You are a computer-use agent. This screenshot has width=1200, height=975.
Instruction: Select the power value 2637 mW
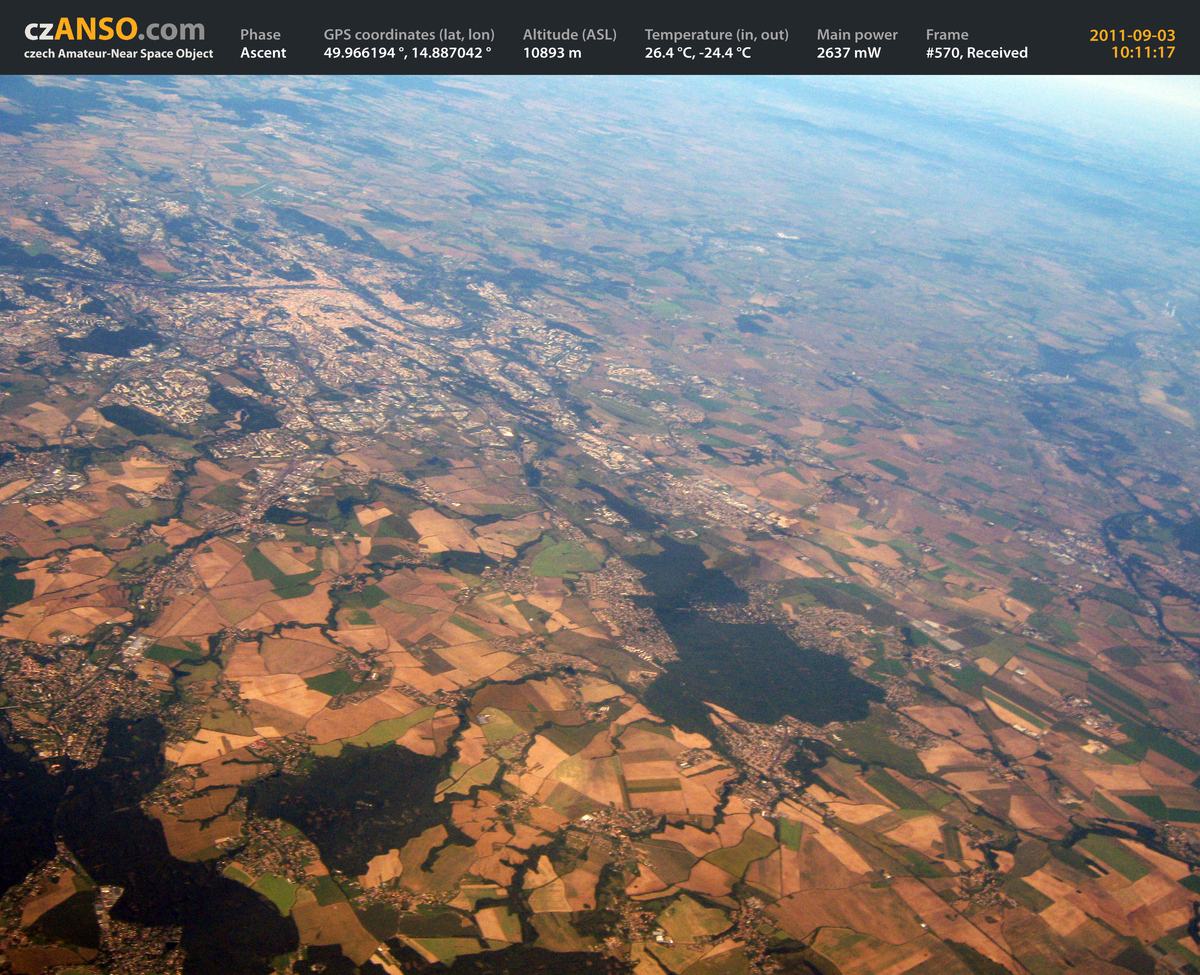[849, 53]
